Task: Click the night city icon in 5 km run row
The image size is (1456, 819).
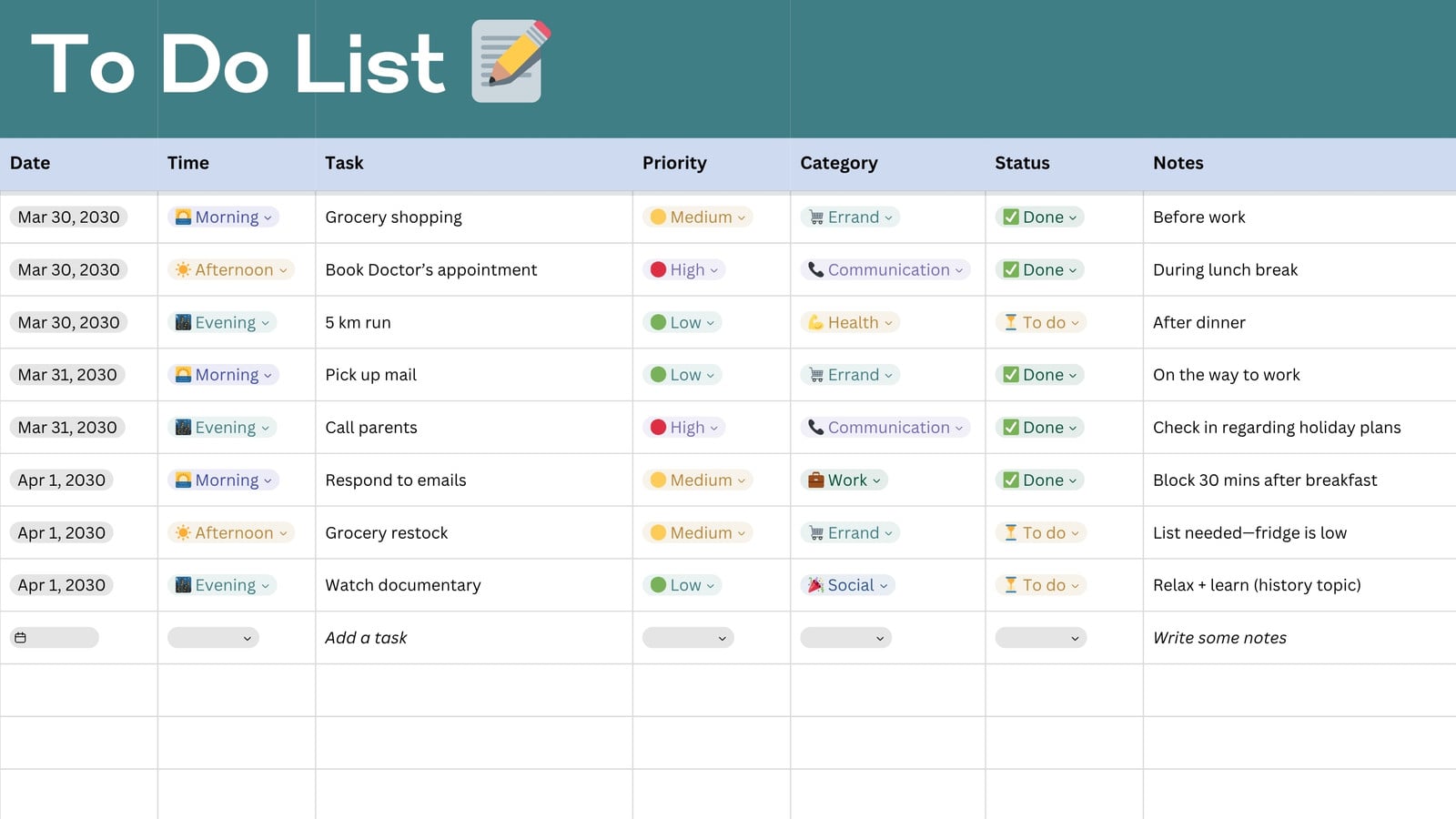Action: click(183, 322)
